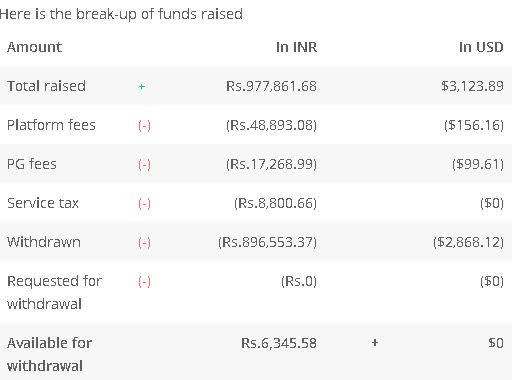Click the green plus icon beside Total raised
Image resolution: width=524 pixels, height=380 pixels.
[x=142, y=87]
